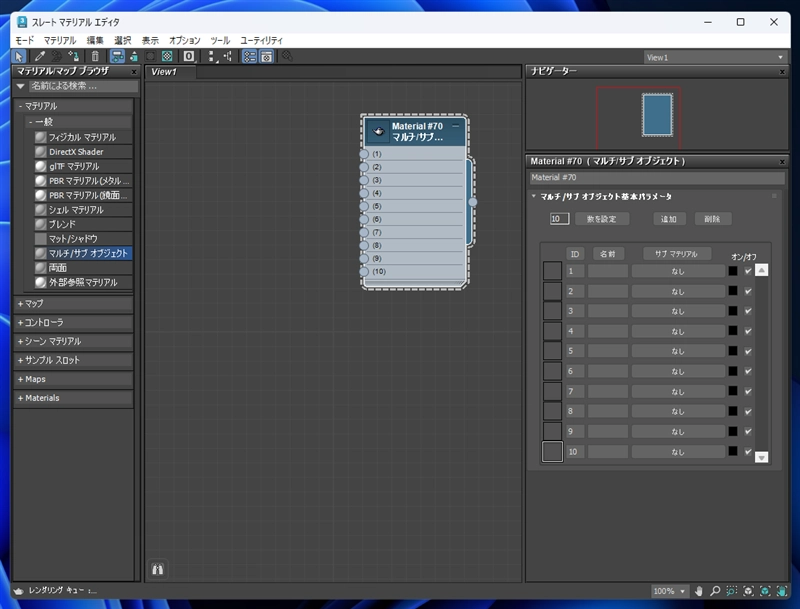
Task: Open the モード menu
Action: [24, 40]
